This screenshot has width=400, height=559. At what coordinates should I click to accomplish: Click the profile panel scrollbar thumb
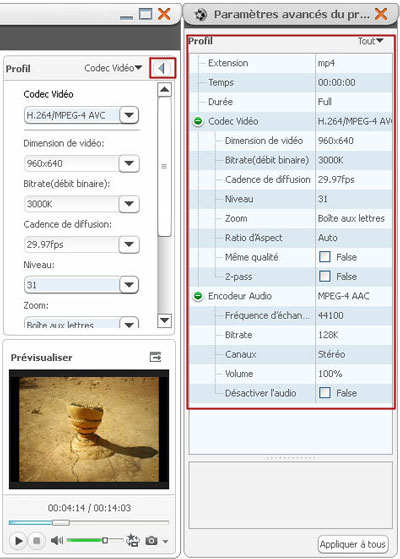click(x=164, y=167)
